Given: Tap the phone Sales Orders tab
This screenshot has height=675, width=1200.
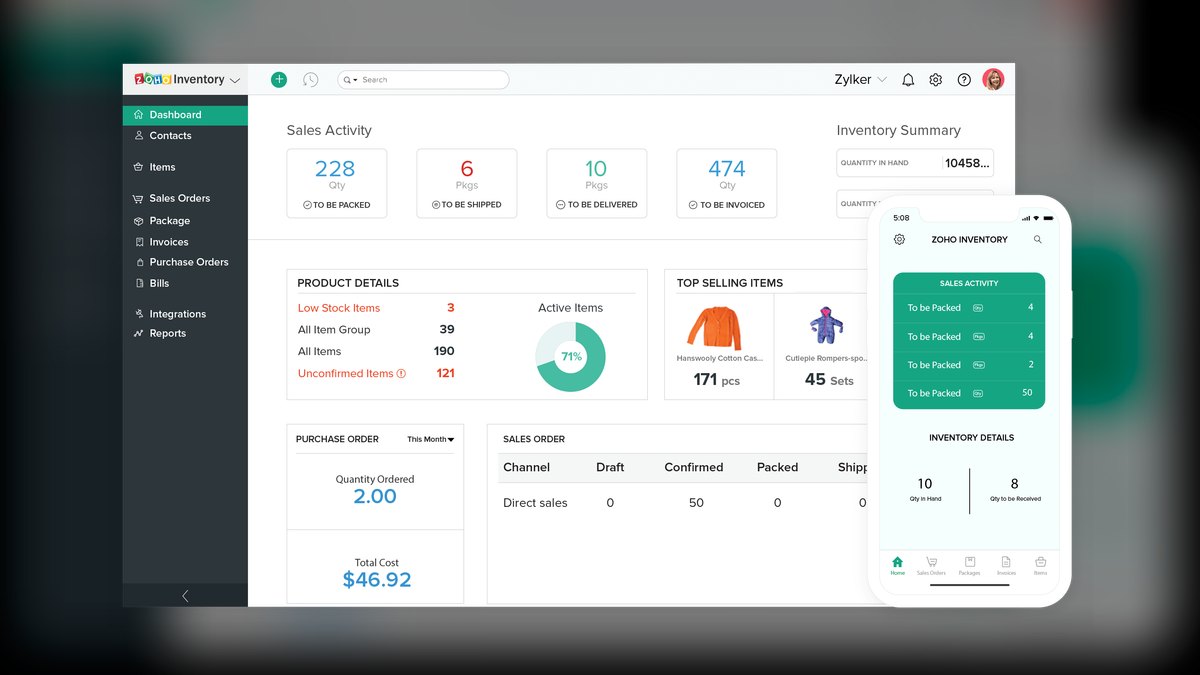Looking at the screenshot, I should [x=931, y=565].
